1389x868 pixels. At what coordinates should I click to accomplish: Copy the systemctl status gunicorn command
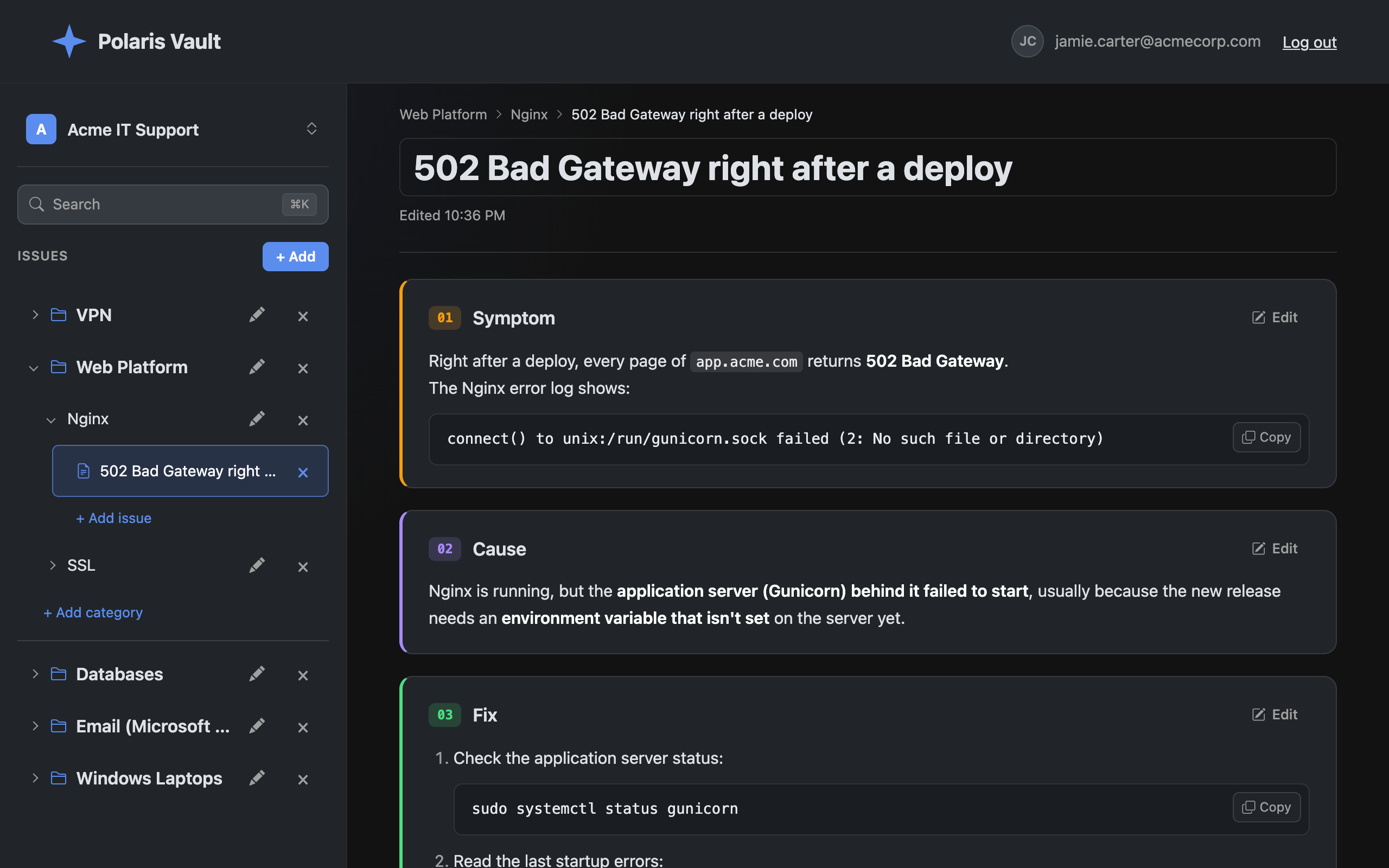1266,807
